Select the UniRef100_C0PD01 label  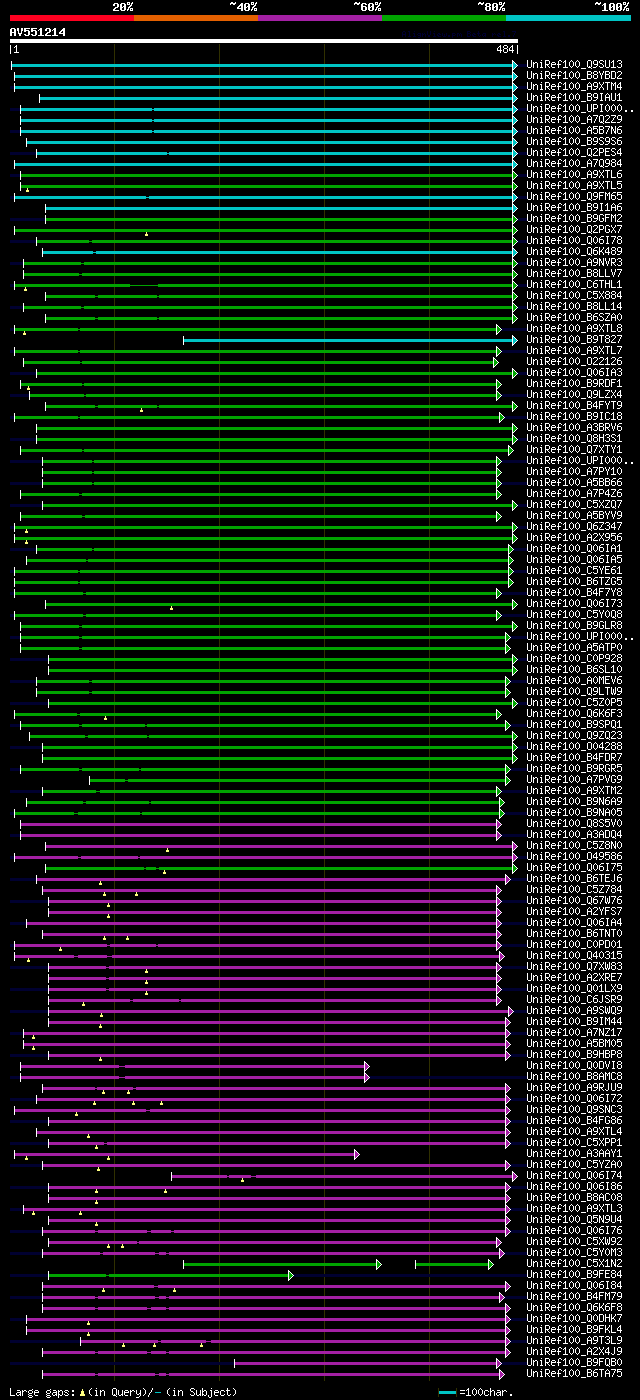coord(574,944)
